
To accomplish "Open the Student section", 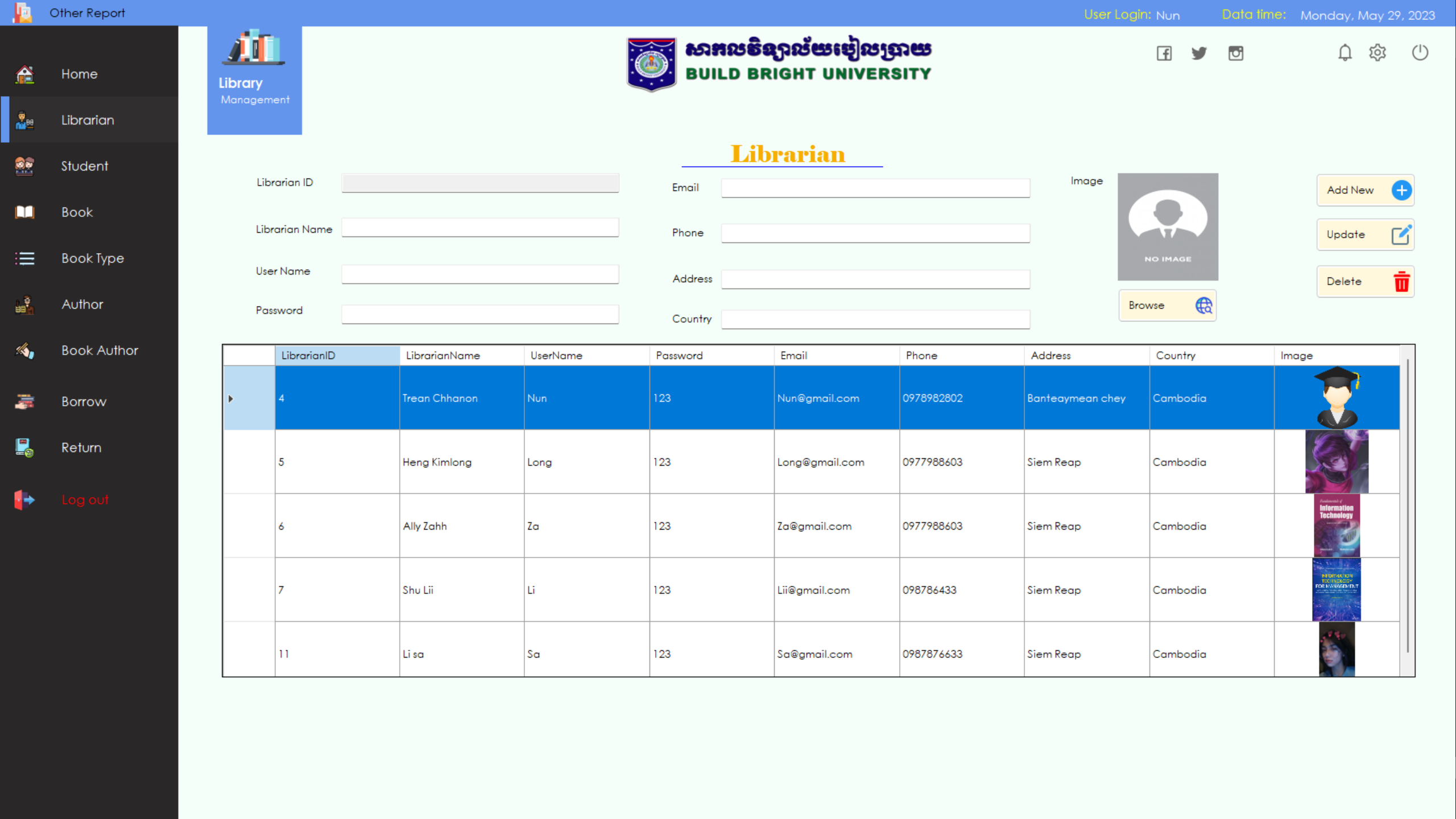I will tap(84, 166).
